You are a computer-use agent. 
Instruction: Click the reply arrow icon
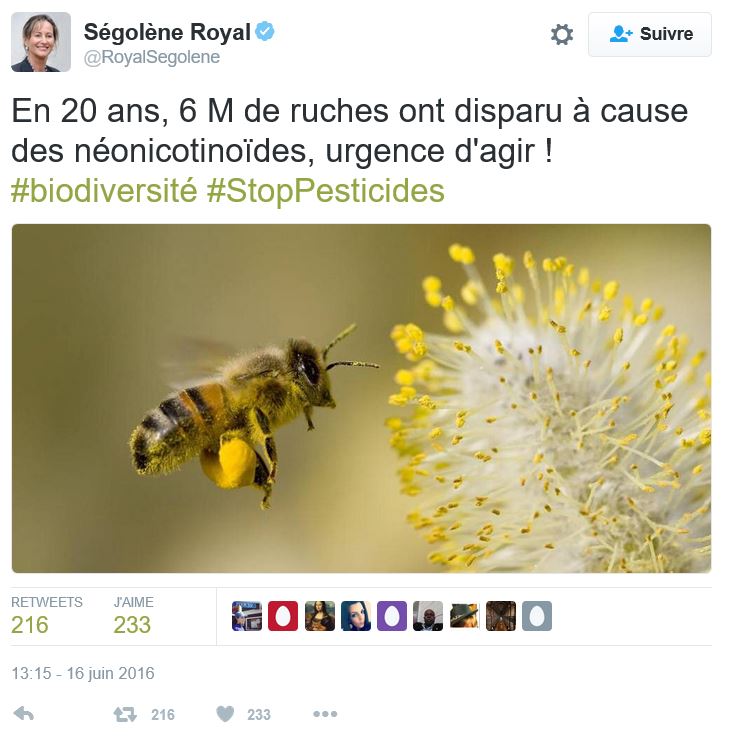click(24, 714)
